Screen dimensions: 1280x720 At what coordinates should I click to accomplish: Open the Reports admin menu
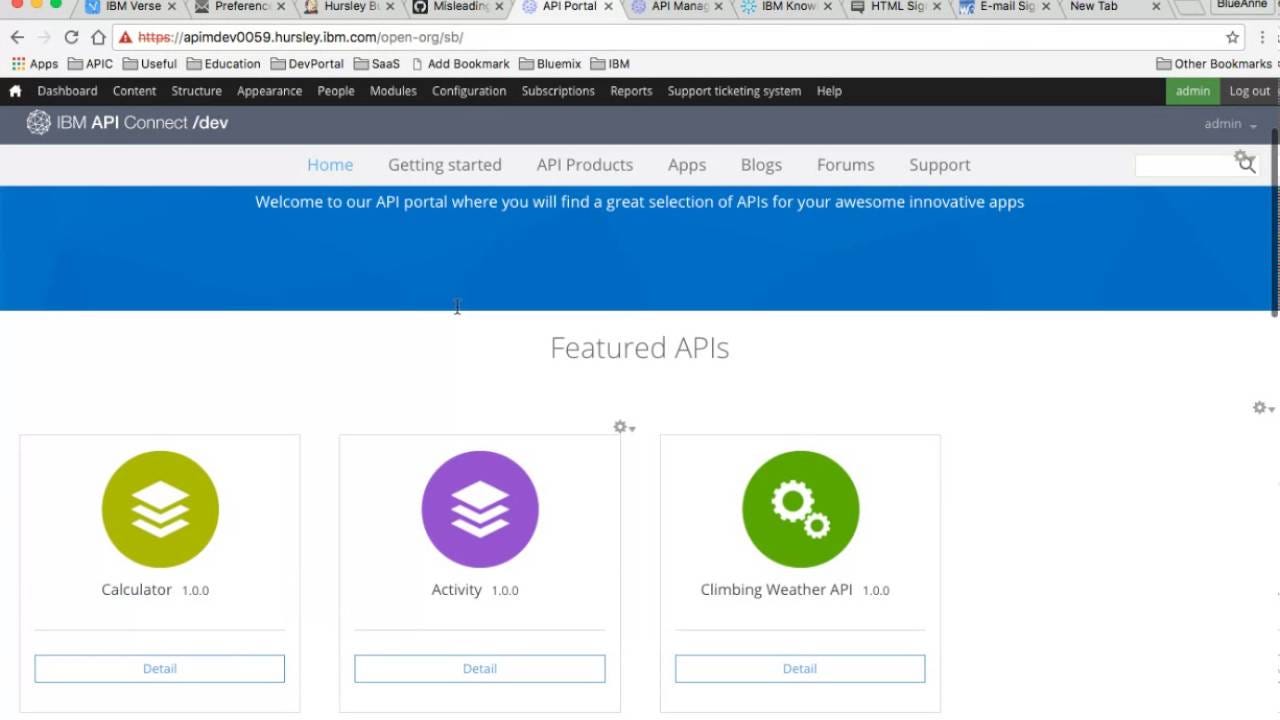(x=631, y=91)
